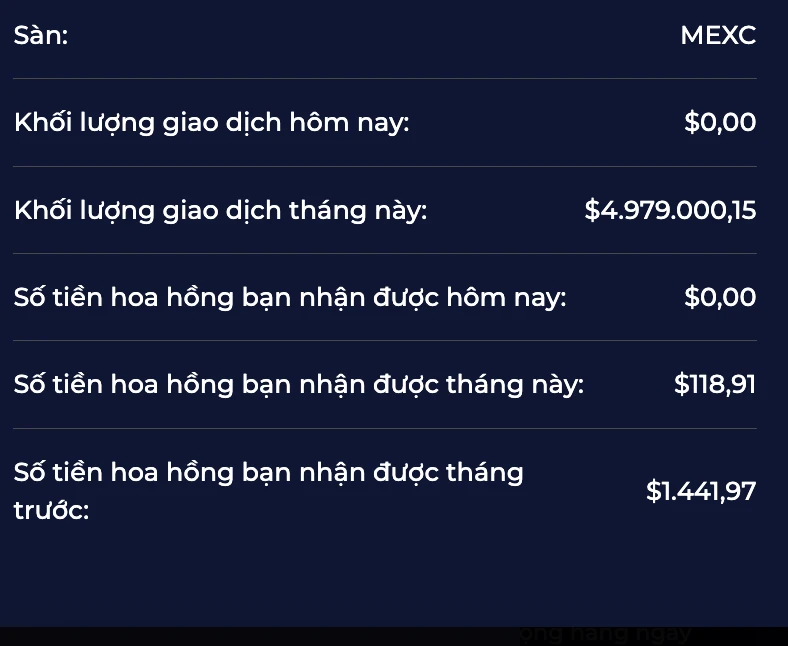
Task: Select the MEXC exchange name
Action: click(x=717, y=36)
